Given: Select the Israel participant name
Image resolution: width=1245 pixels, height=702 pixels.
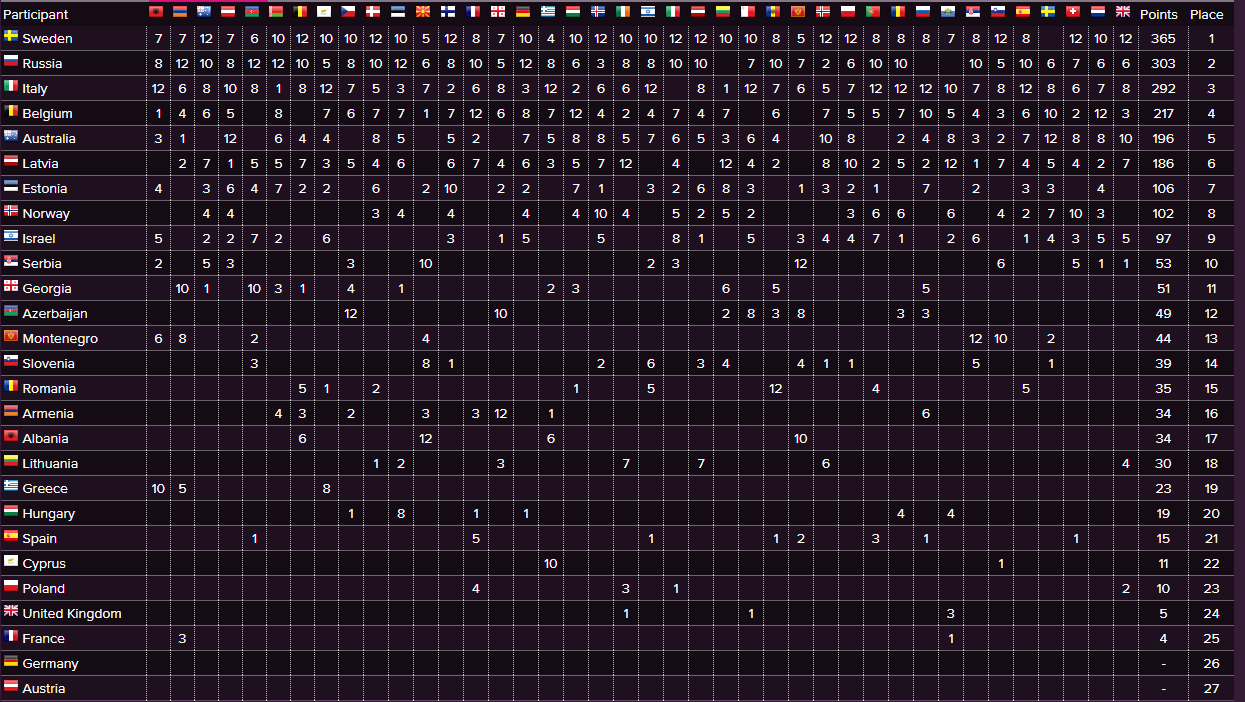Looking at the screenshot, I should click(39, 238).
